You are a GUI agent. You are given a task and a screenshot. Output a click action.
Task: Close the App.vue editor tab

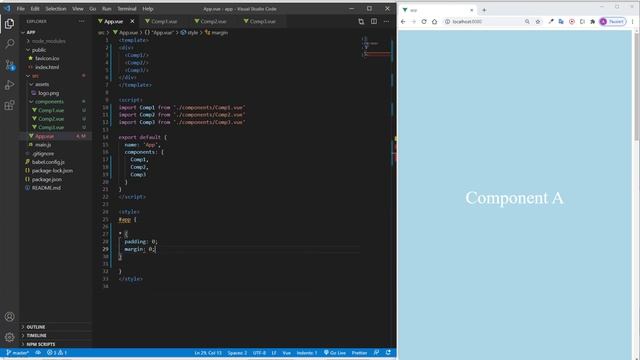[x=132, y=21]
